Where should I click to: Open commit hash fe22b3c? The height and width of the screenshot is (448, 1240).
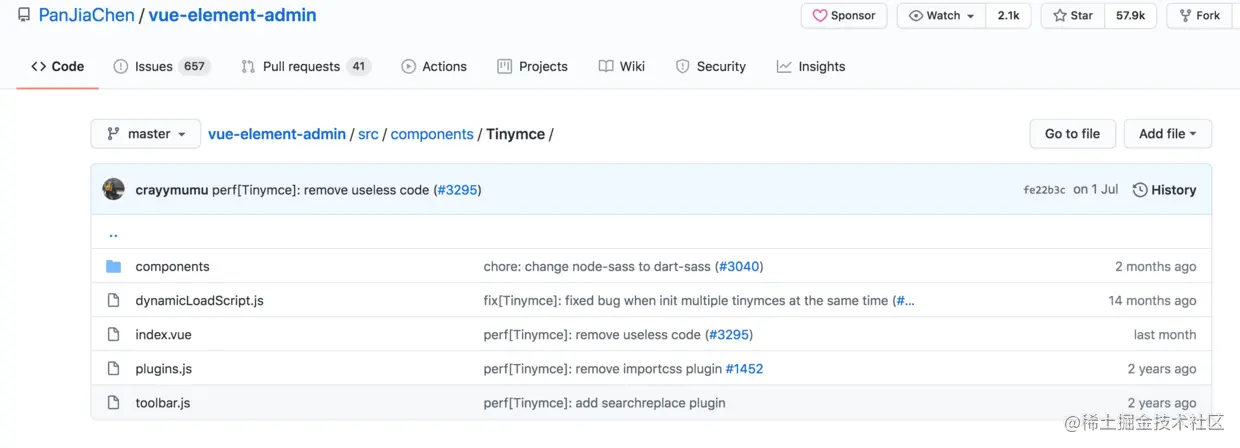pyautogui.click(x=1044, y=190)
